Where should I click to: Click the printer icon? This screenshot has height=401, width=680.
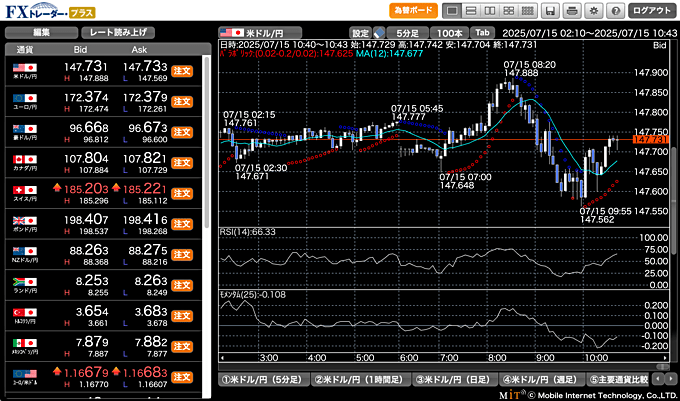[572, 11]
